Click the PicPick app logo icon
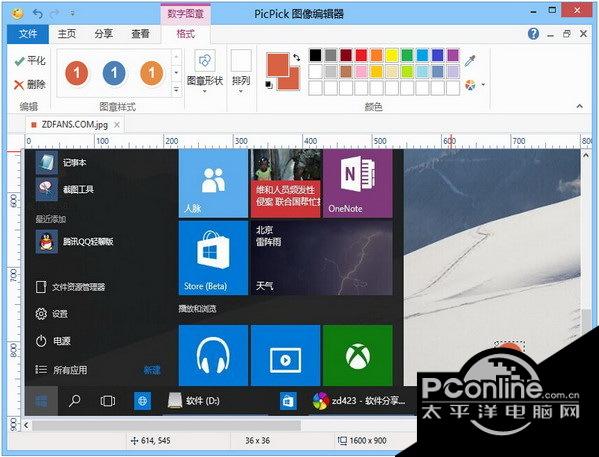Image resolution: width=599 pixels, height=457 pixels. [x=17, y=14]
